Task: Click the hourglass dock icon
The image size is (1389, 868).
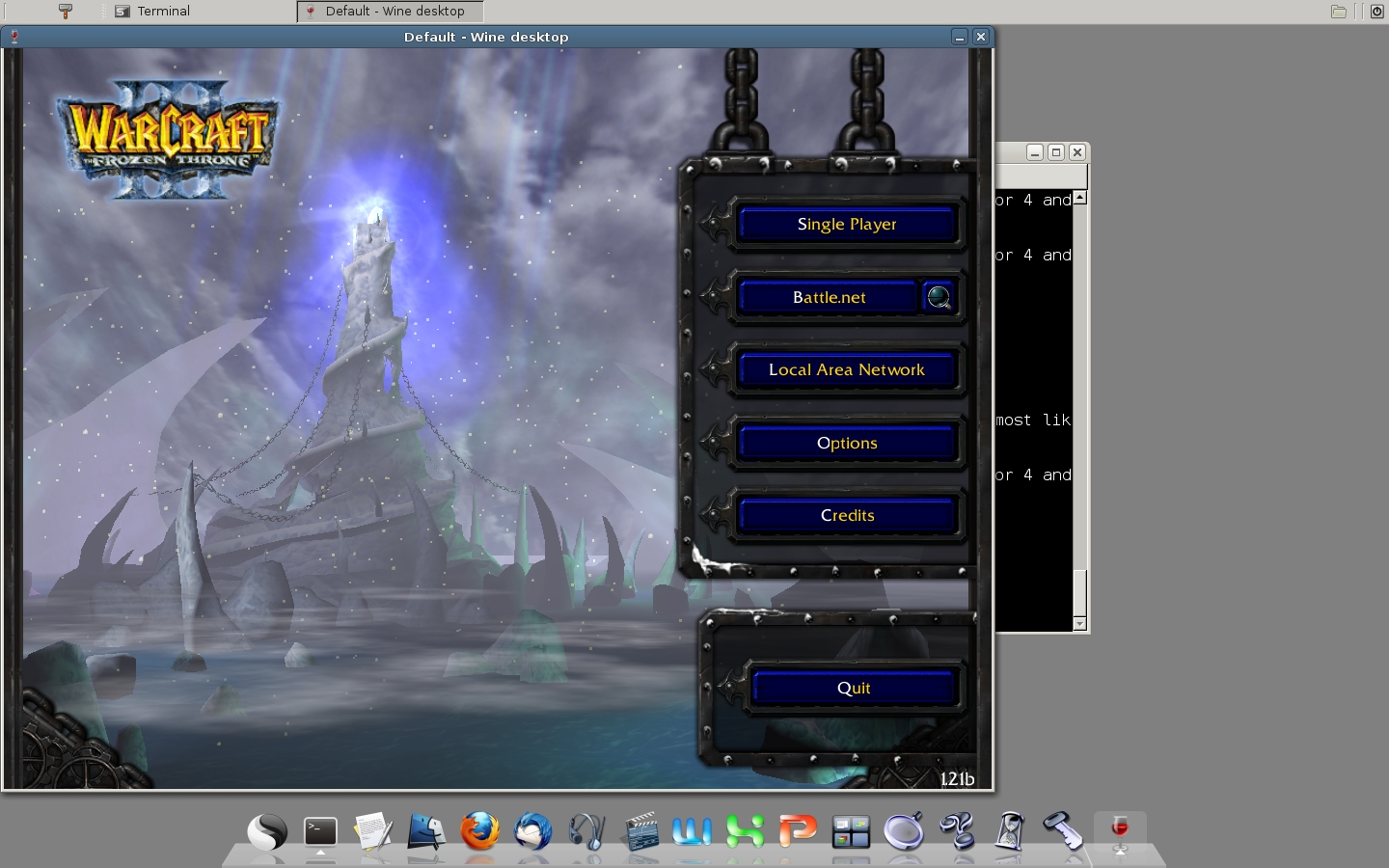Action: pos(1010,831)
